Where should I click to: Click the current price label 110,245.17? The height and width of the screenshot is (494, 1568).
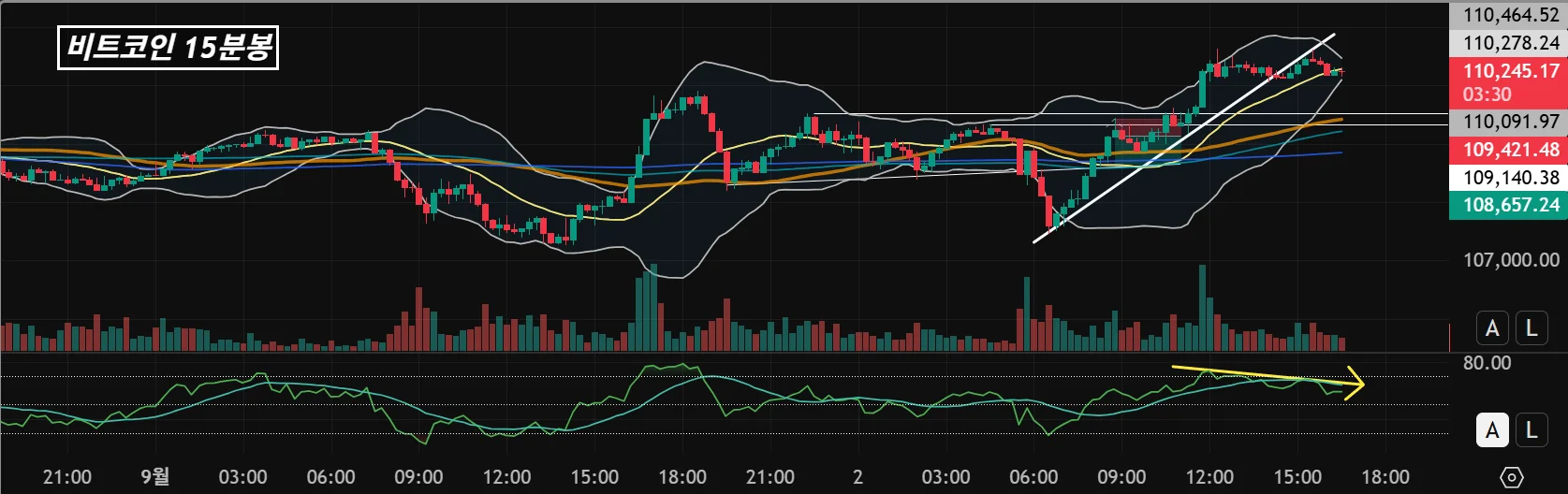coord(1511,71)
